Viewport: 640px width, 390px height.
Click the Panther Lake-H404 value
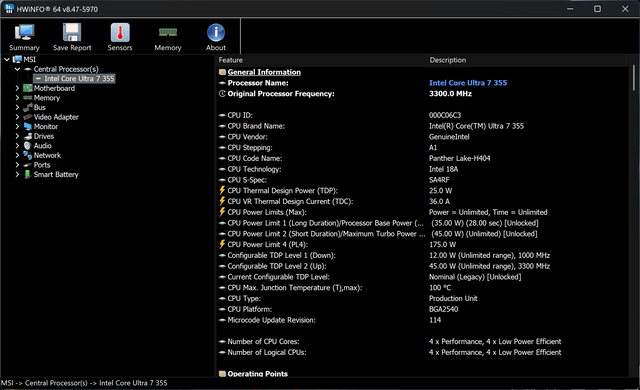[460, 158]
